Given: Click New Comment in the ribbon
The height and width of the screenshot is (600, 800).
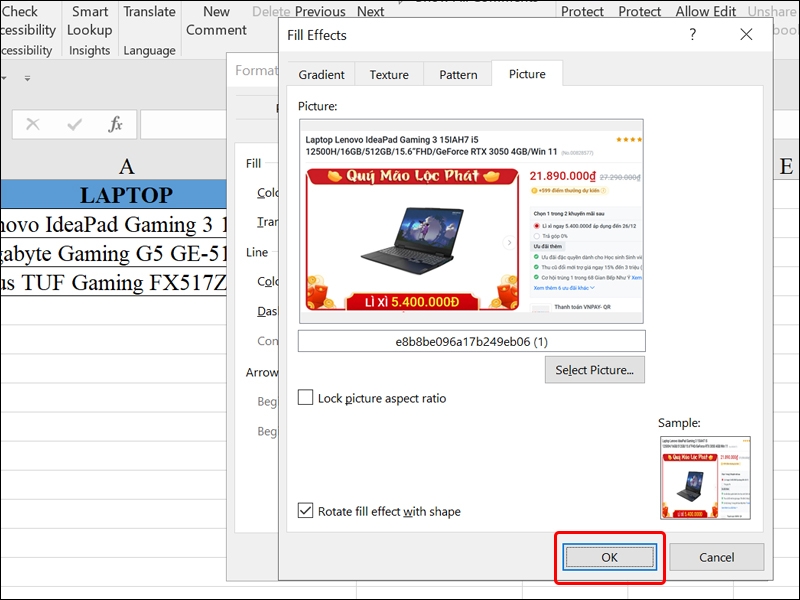Looking at the screenshot, I should 216,20.
